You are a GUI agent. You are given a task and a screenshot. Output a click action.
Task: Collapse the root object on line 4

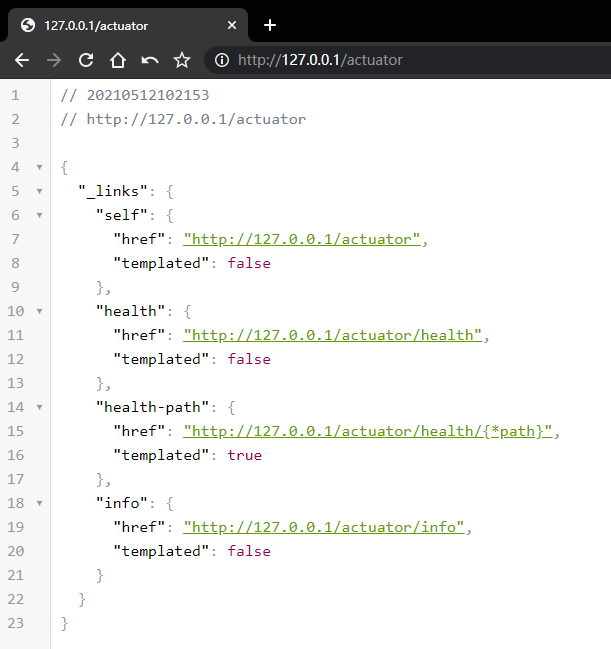click(x=39, y=167)
